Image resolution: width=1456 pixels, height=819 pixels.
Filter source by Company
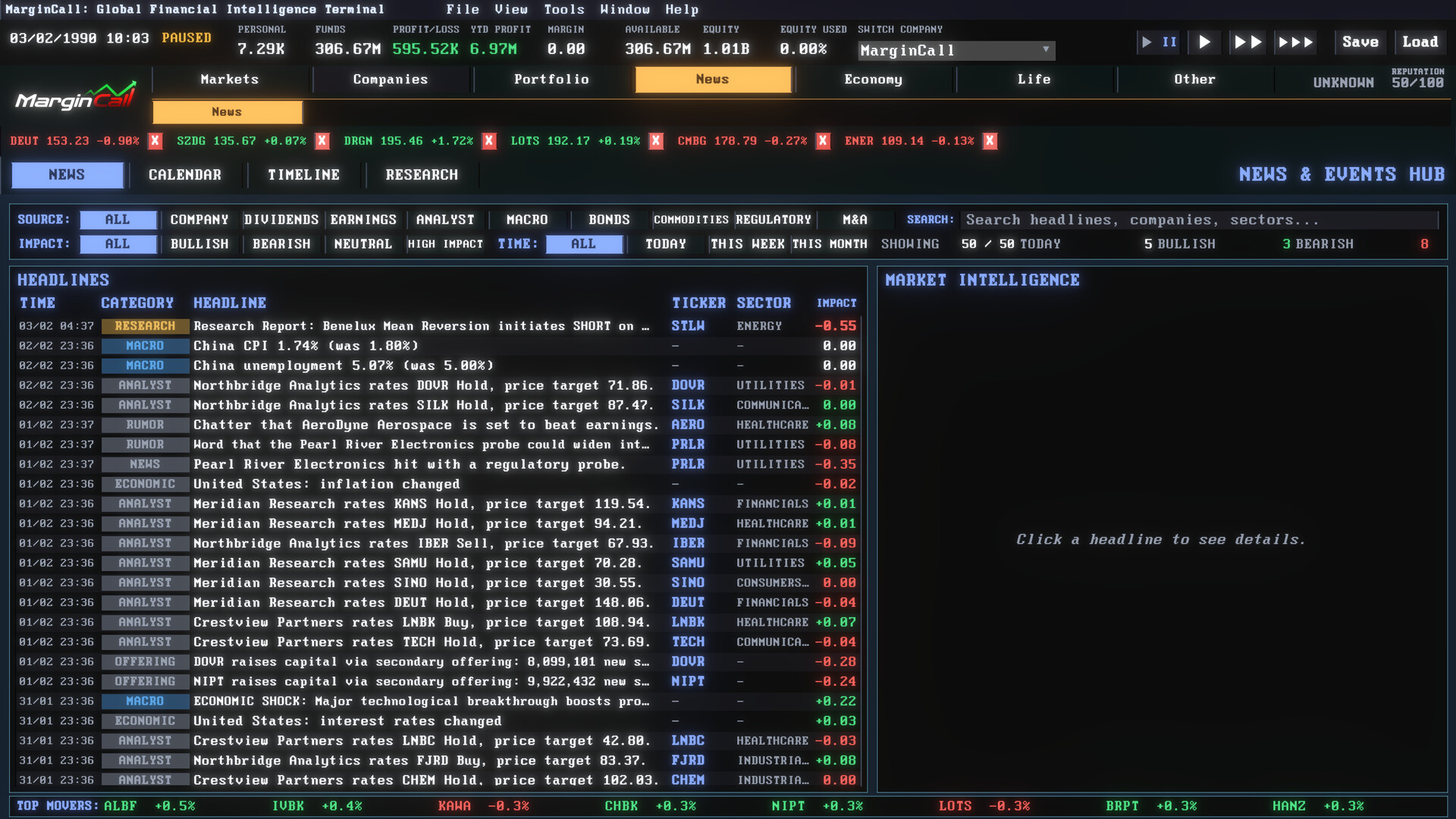[x=199, y=220]
